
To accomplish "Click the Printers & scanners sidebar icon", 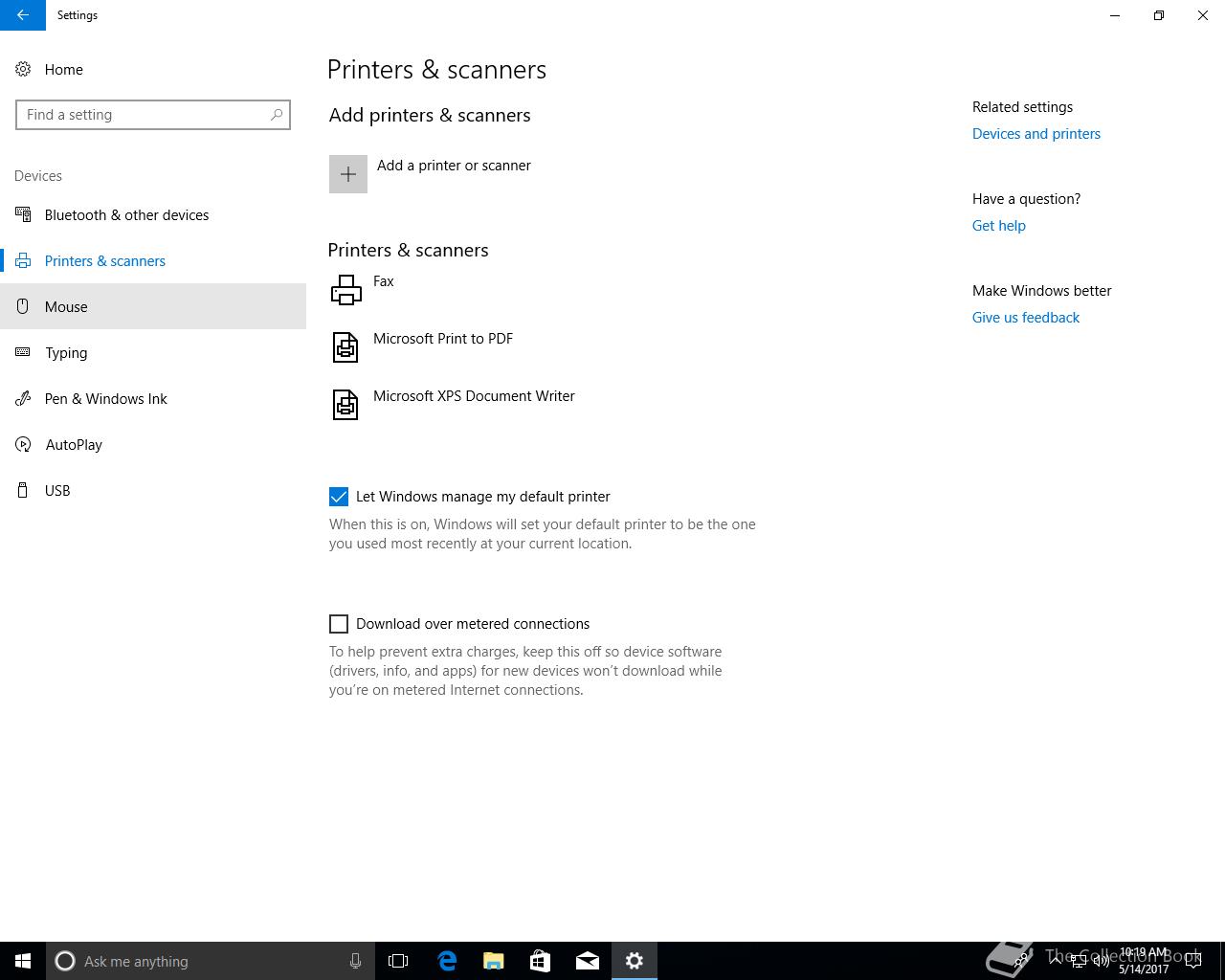I will [x=23, y=261].
